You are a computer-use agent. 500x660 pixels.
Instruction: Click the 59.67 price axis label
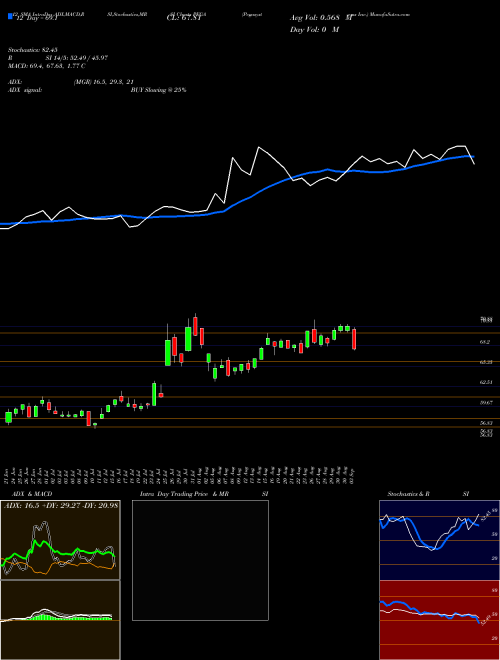487,403
